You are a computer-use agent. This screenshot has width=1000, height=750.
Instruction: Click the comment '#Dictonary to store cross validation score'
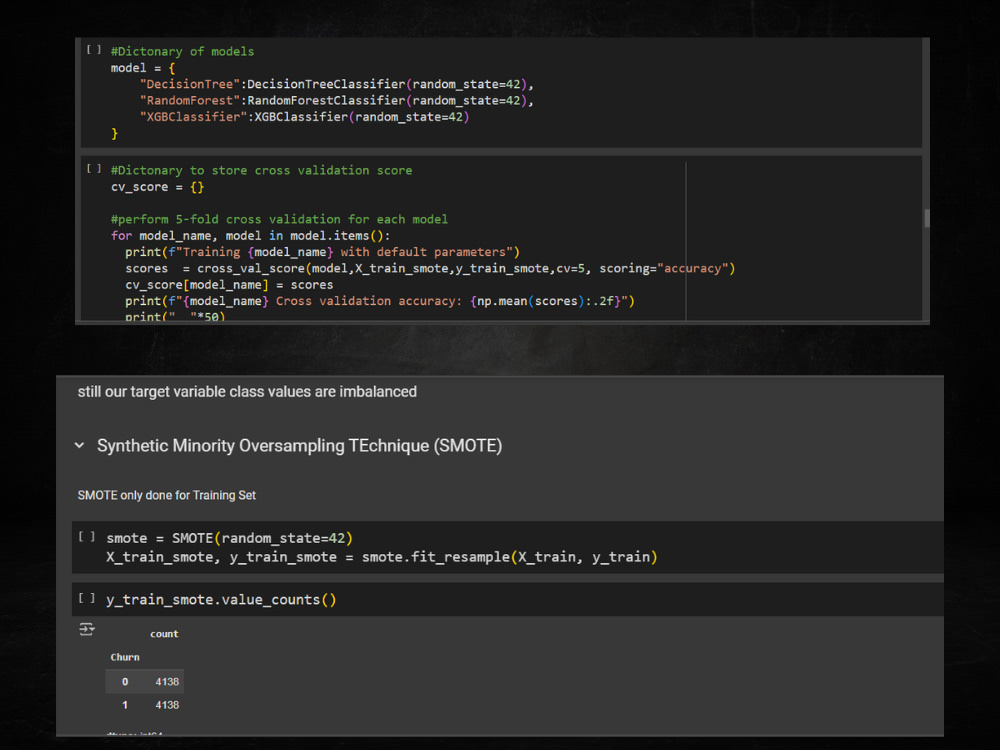click(261, 170)
